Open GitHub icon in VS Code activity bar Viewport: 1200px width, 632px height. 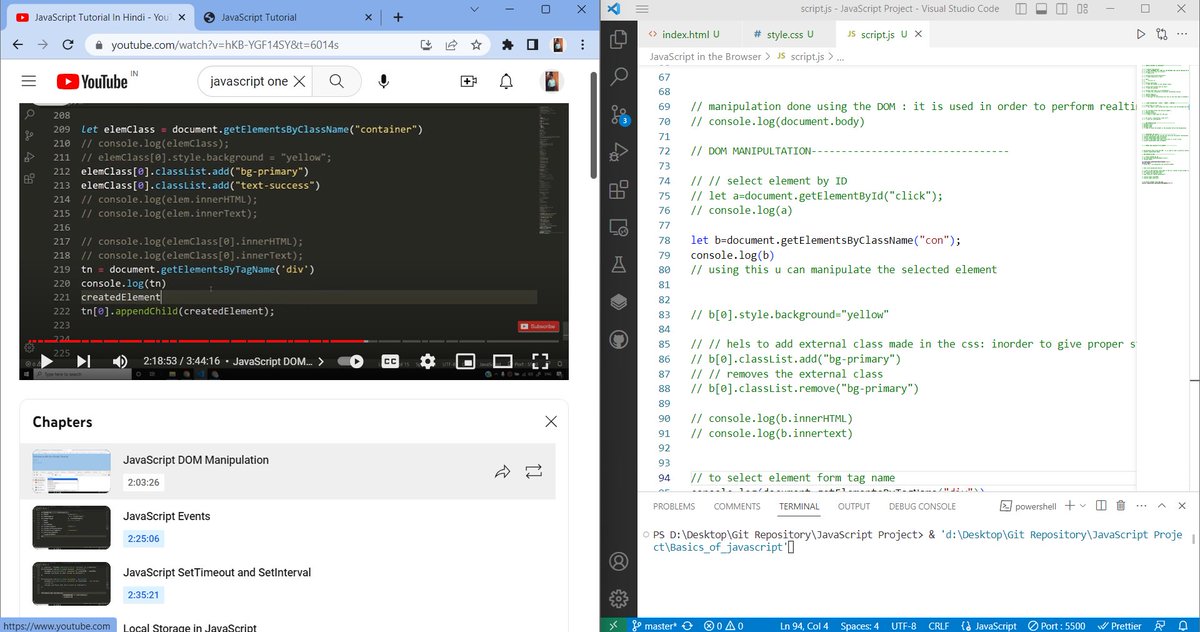pos(619,338)
